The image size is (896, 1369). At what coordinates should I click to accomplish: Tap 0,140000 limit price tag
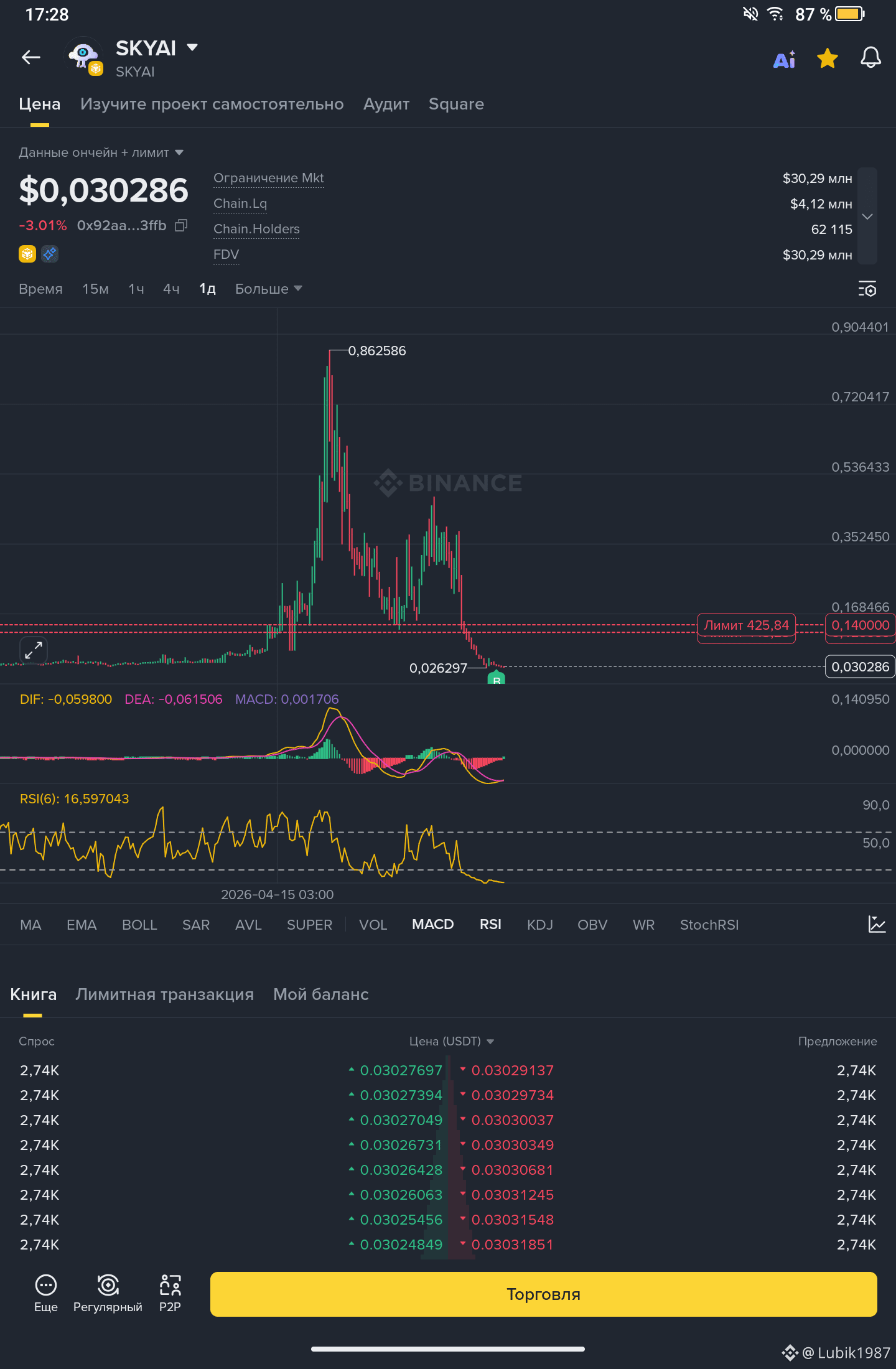(x=861, y=625)
